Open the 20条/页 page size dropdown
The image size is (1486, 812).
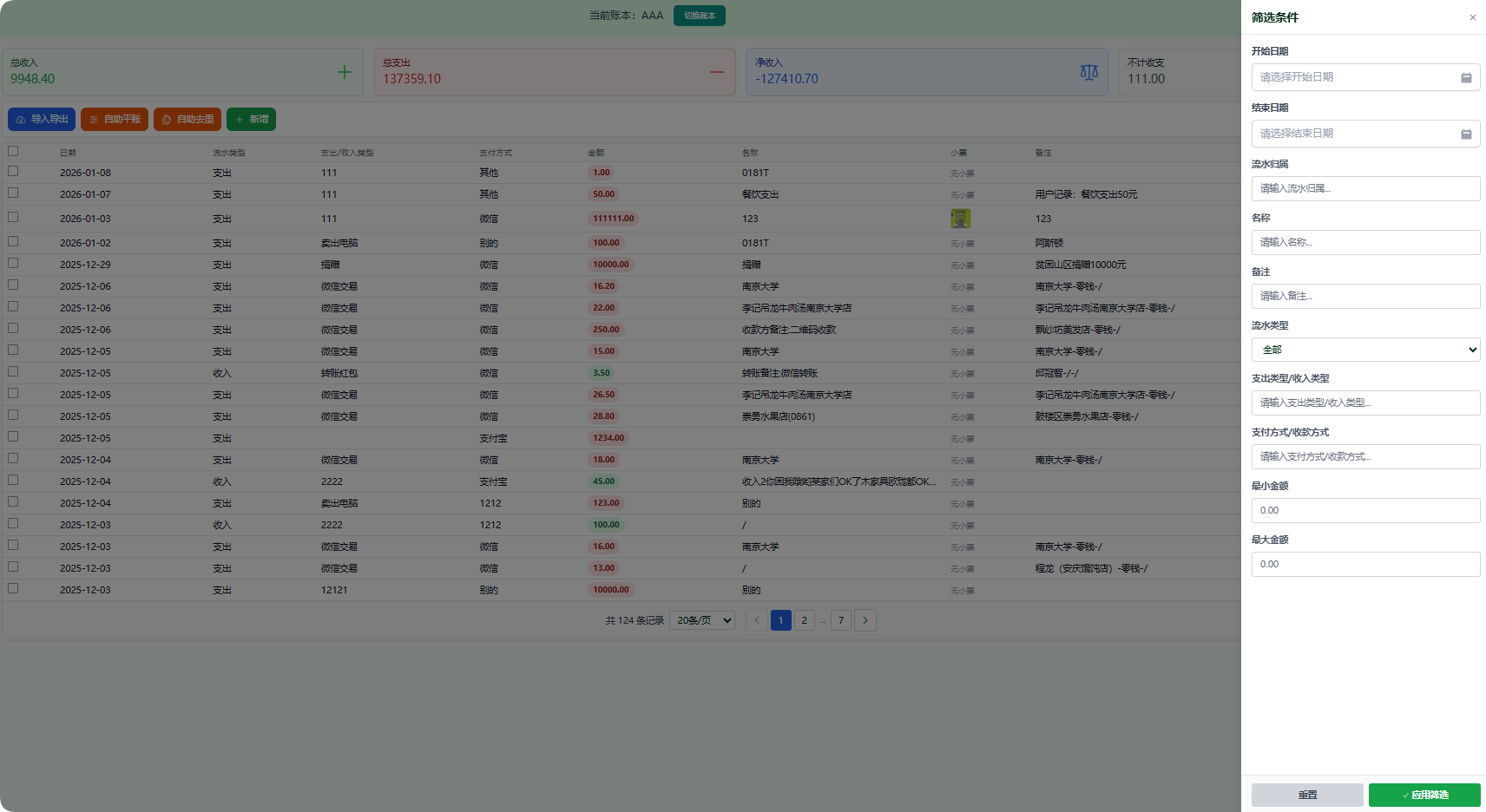(x=701, y=620)
